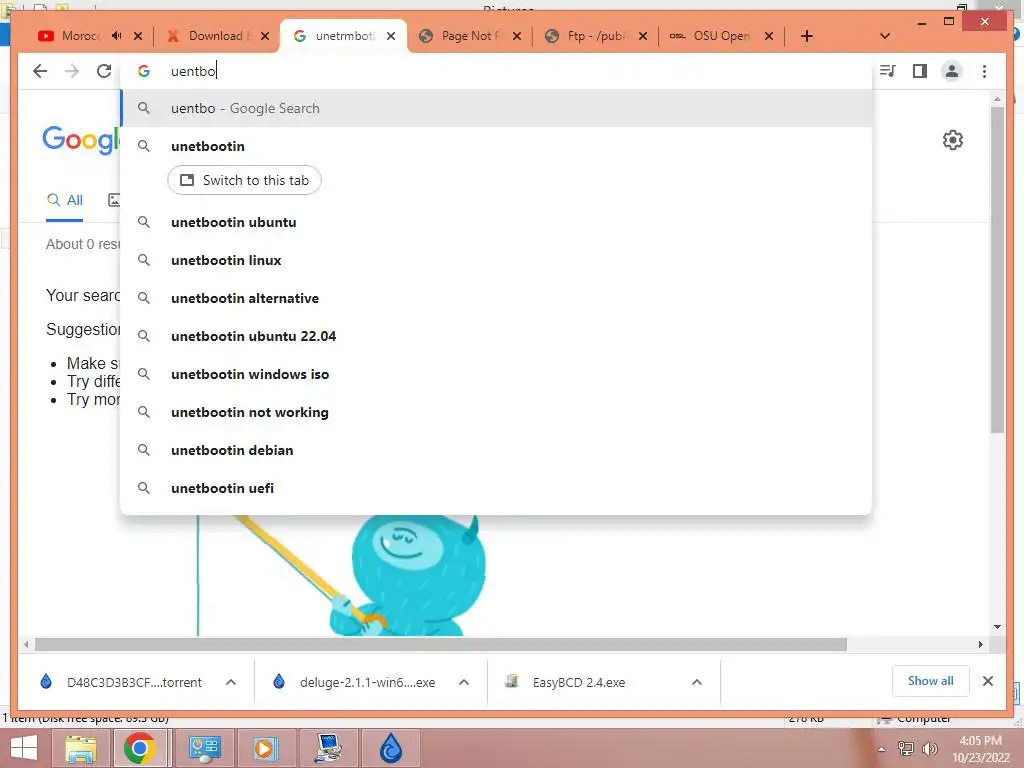Viewport: 1024px width, 768px height.
Task: Click the Google logo
Action: point(81,140)
